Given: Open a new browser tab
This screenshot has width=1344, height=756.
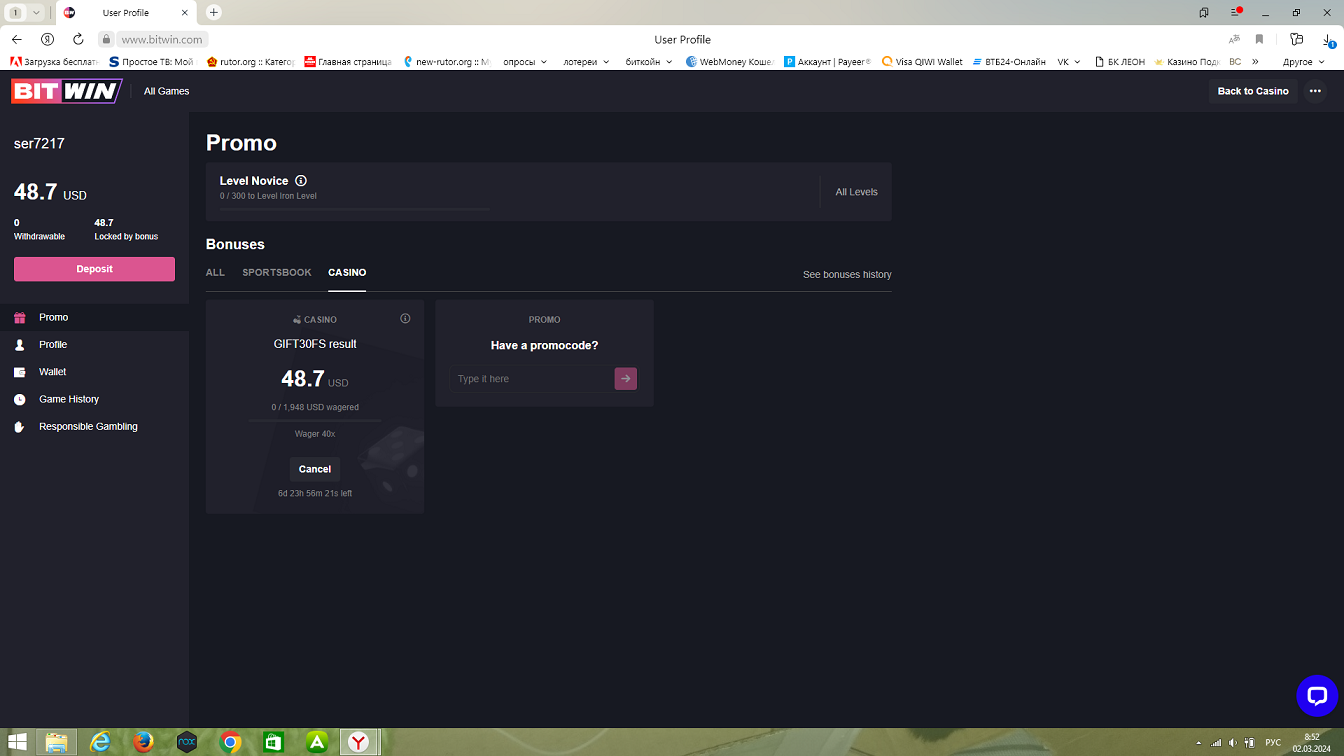Looking at the screenshot, I should [x=214, y=13].
